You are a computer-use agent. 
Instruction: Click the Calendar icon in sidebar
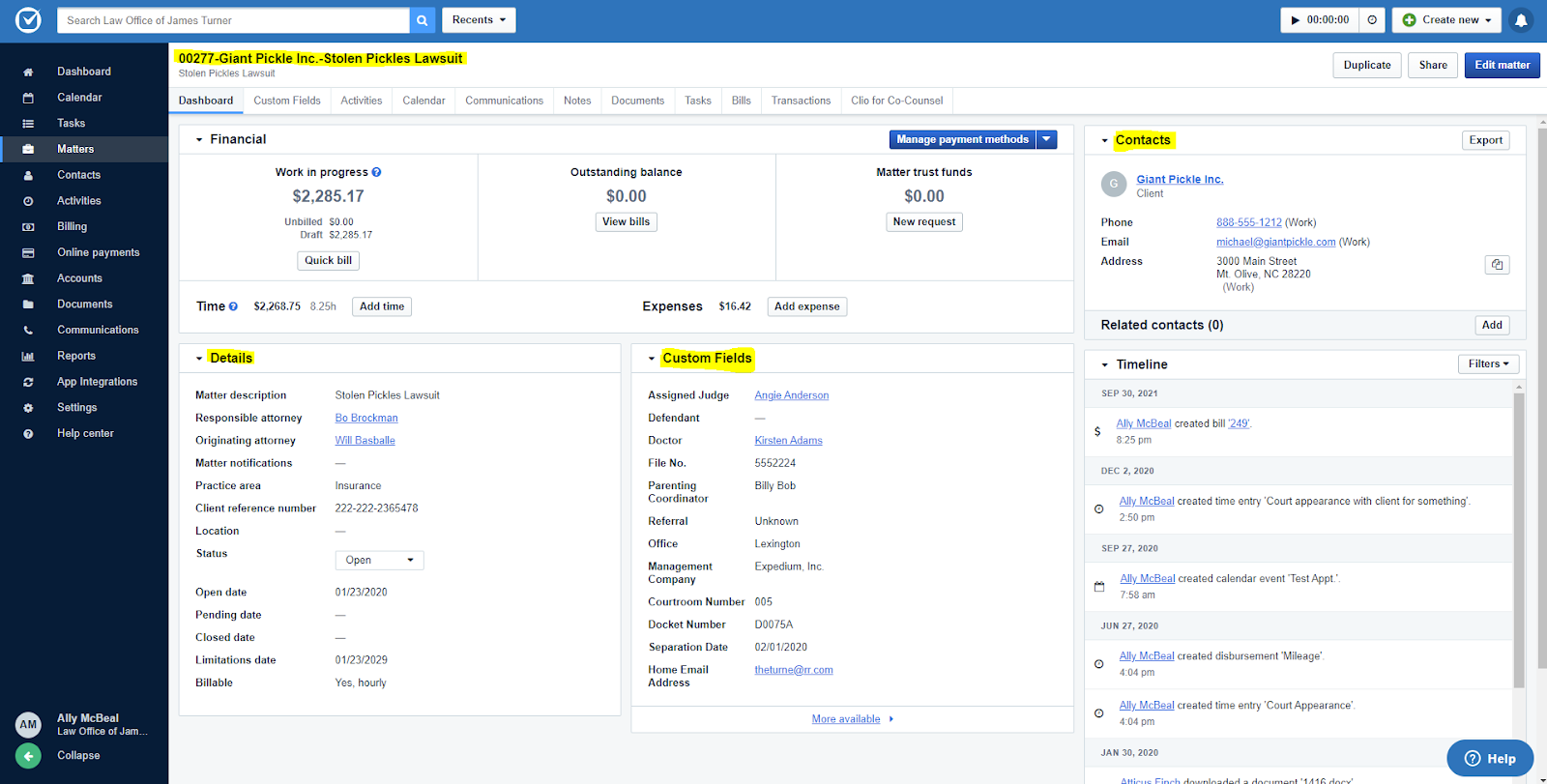click(28, 98)
